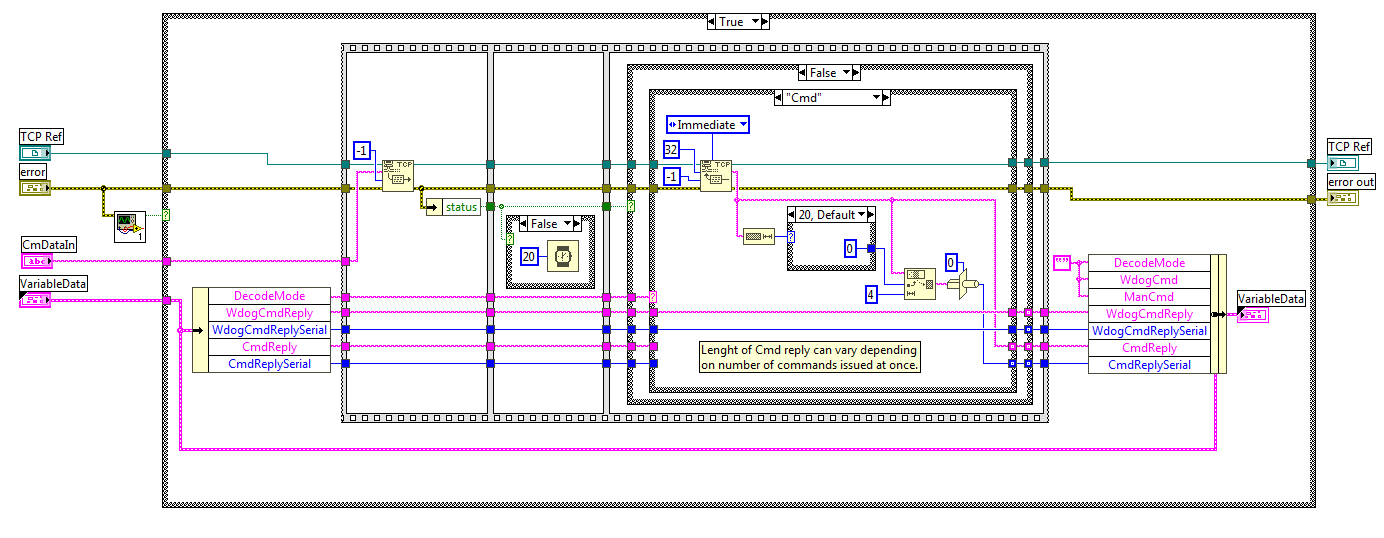
Task: Open the "Cmd" case selector dropdown
Action: coord(877,97)
